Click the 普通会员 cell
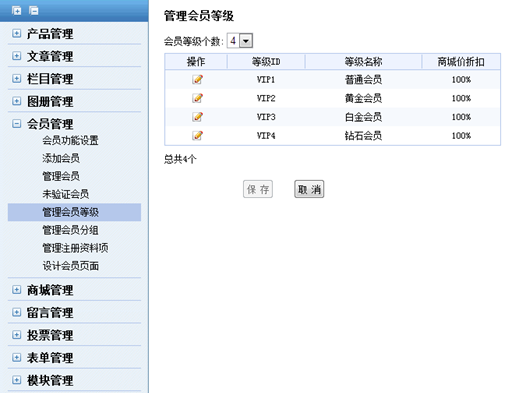Image resolution: width=522 pixels, height=393 pixels. (363, 80)
